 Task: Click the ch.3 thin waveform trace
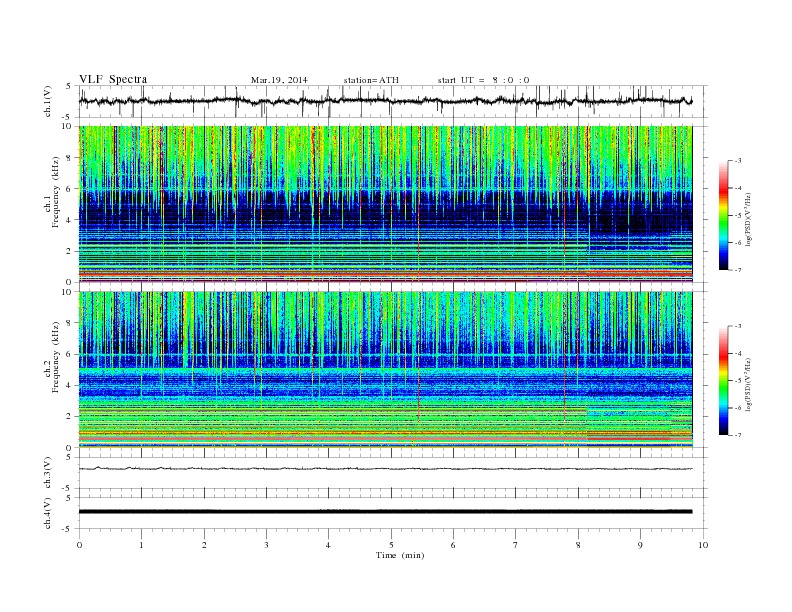pyautogui.click(x=385, y=469)
